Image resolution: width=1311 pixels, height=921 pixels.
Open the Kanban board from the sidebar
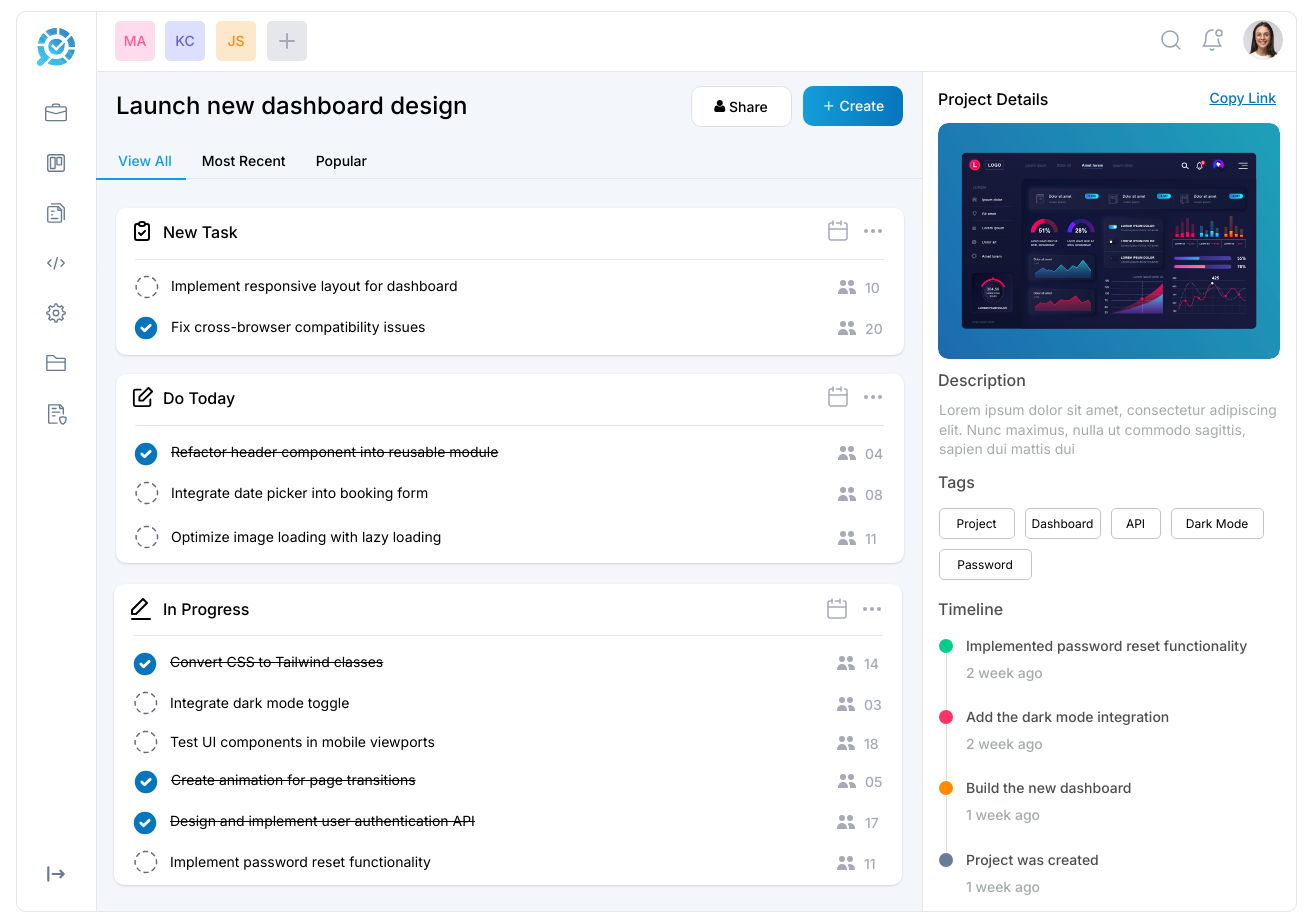pyautogui.click(x=56, y=162)
